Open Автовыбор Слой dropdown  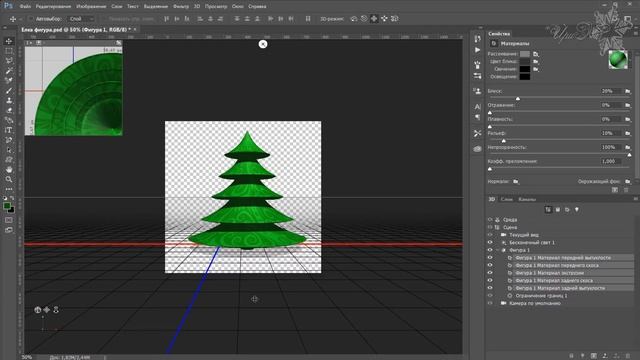[x=80, y=19]
